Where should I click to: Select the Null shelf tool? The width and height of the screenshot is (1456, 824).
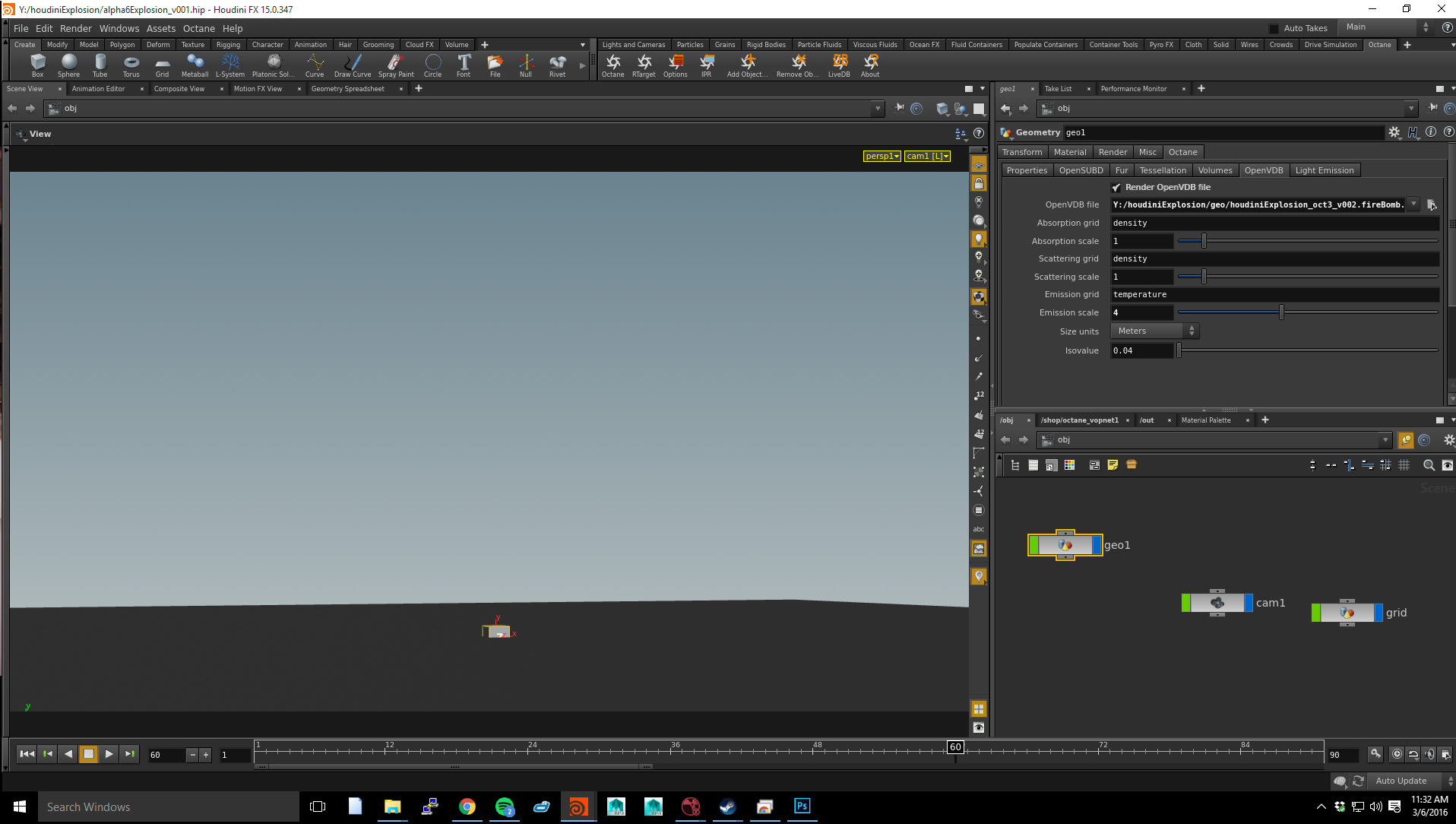pyautogui.click(x=526, y=65)
